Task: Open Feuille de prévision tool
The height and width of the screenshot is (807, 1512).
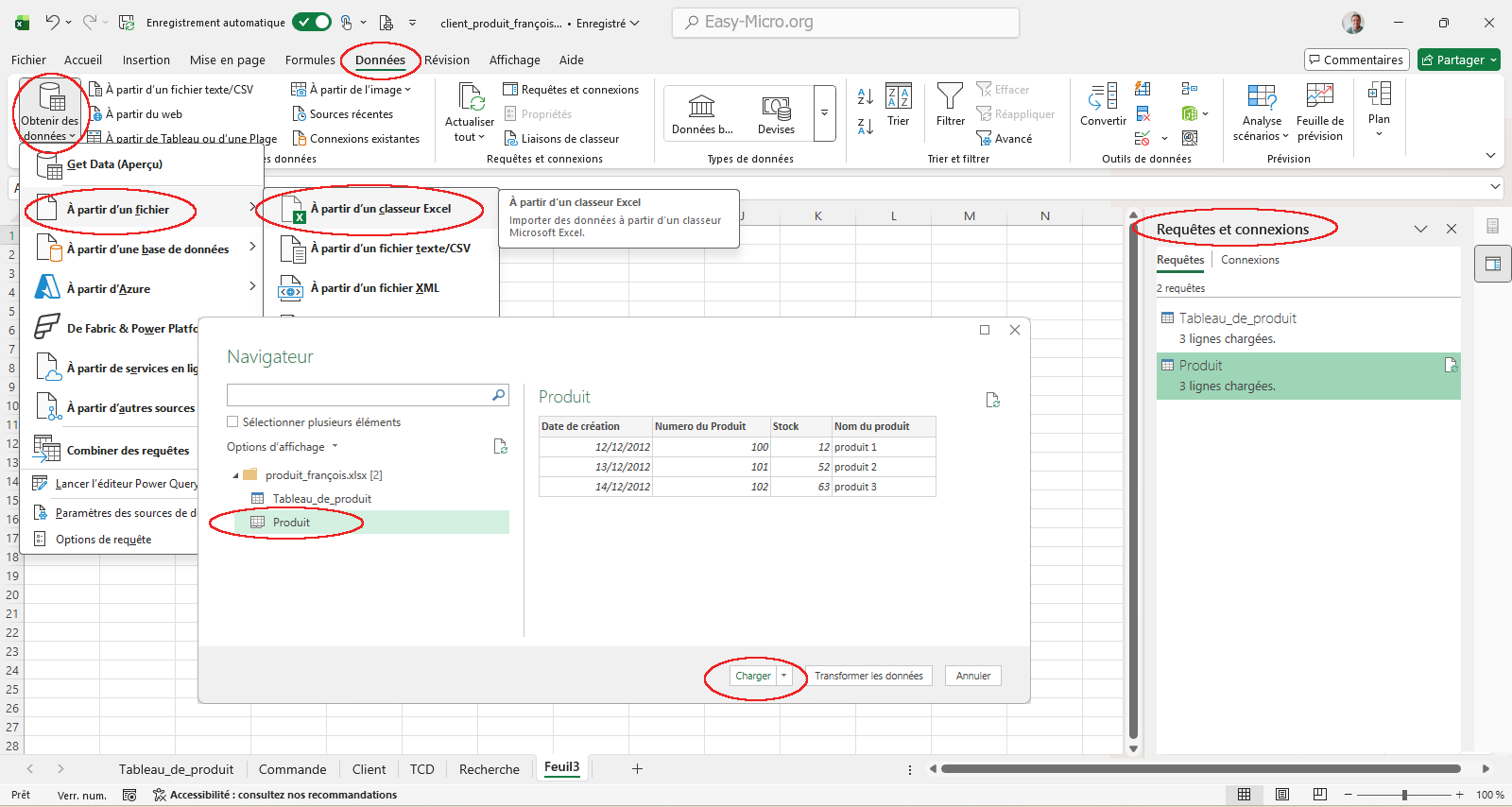Action: tap(1319, 95)
